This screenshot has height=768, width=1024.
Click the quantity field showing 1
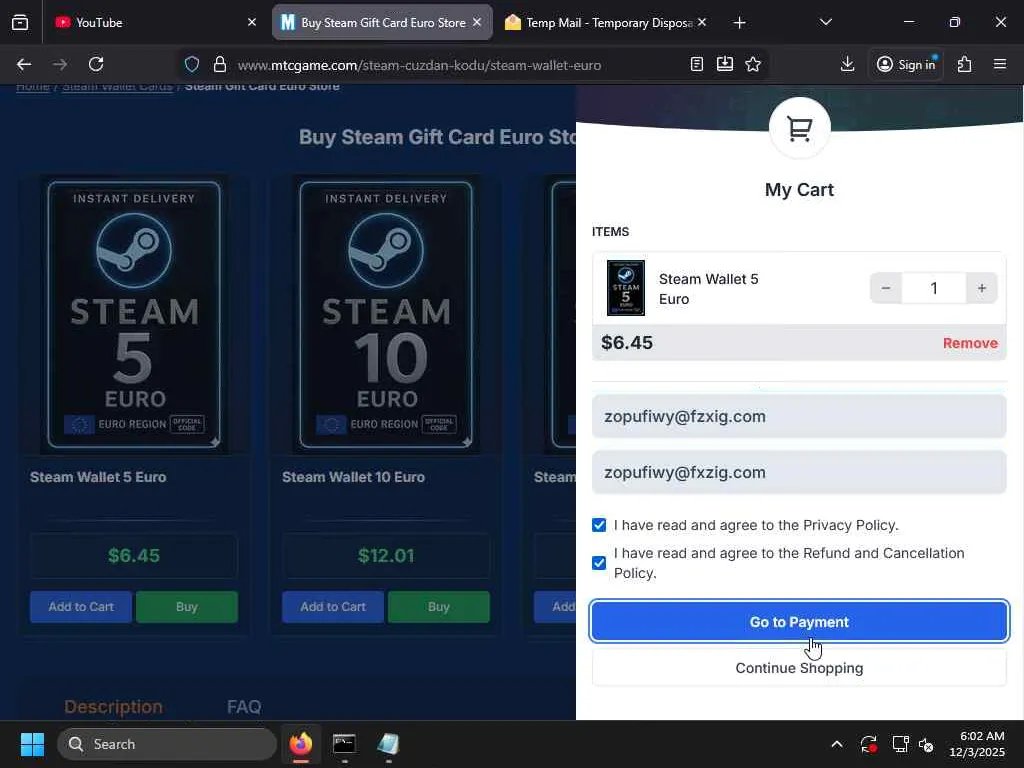pos(934,288)
